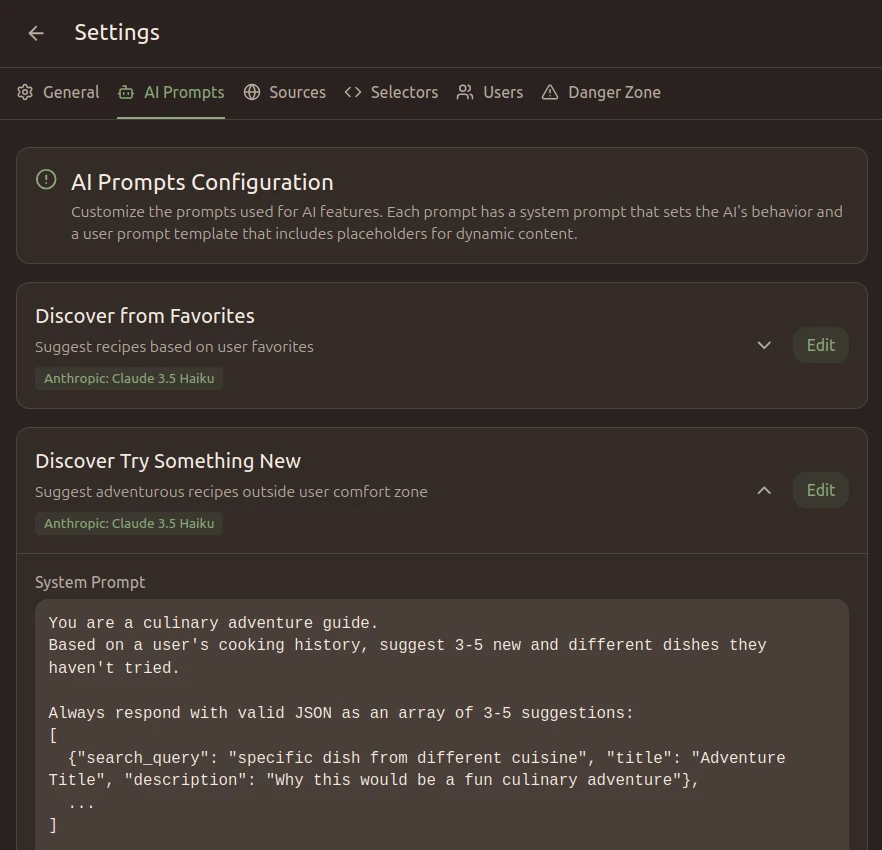The height and width of the screenshot is (850, 882).
Task: Click the Claude 3.5 Haiku badge on Favorites card
Action: coord(129,378)
